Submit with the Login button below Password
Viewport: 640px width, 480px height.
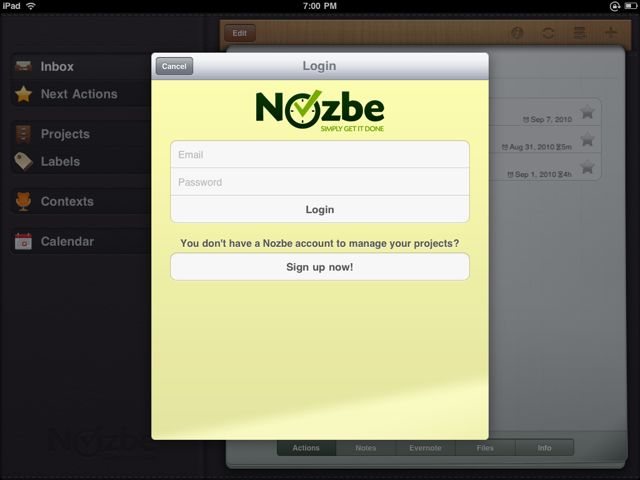[320, 209]
